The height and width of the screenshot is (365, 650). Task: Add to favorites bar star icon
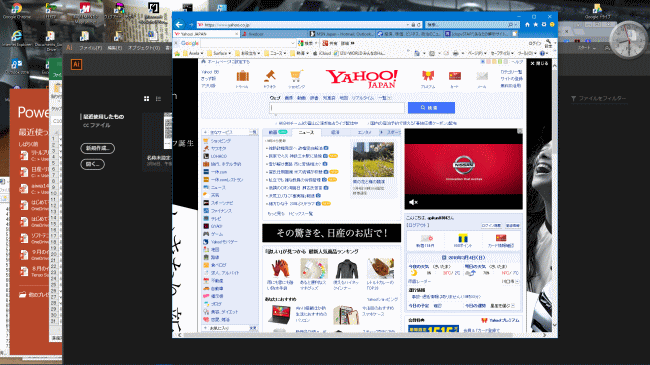pyautogui.click(x=177, y=54)
